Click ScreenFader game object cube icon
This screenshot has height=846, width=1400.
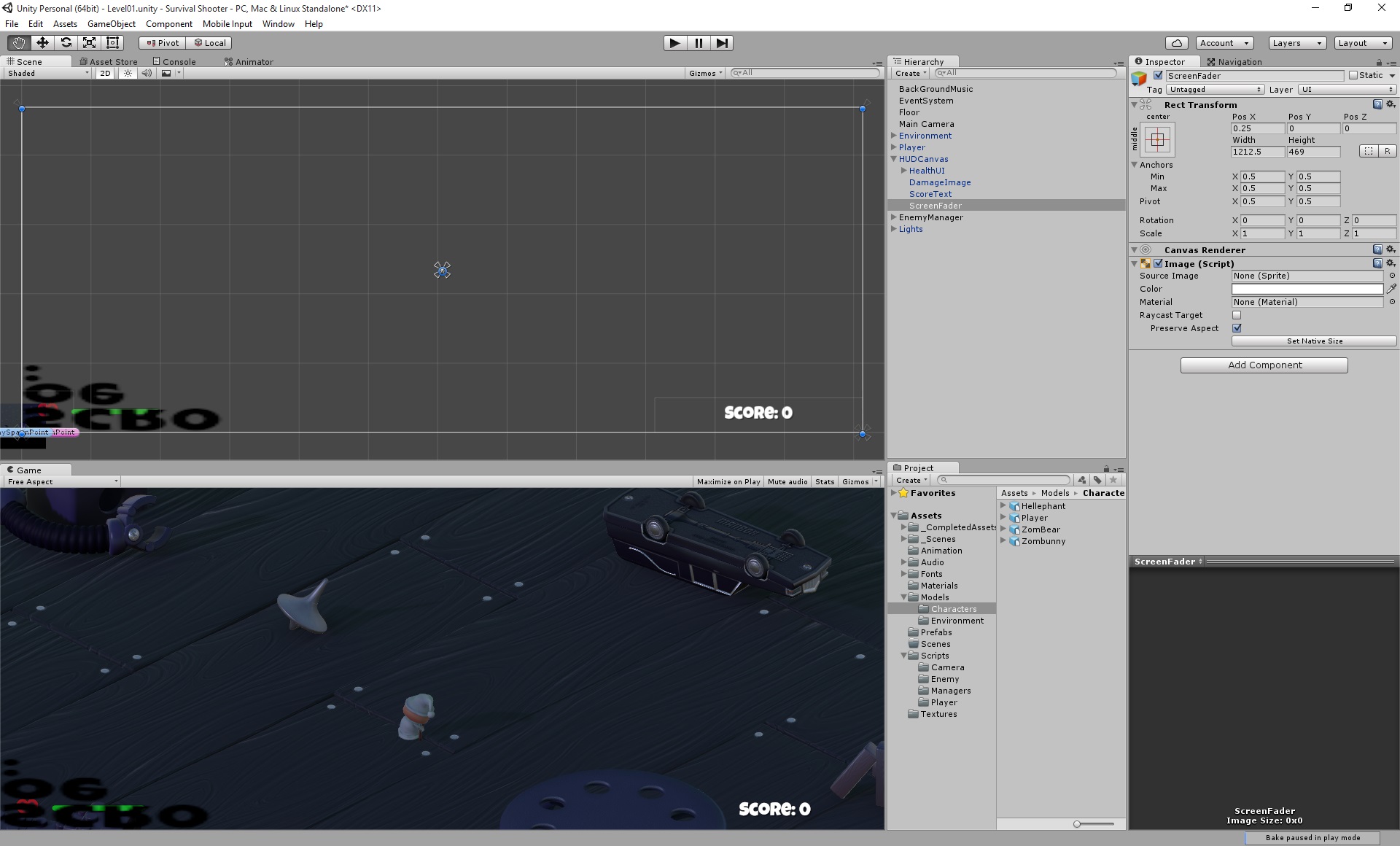tap(1139, 79)
